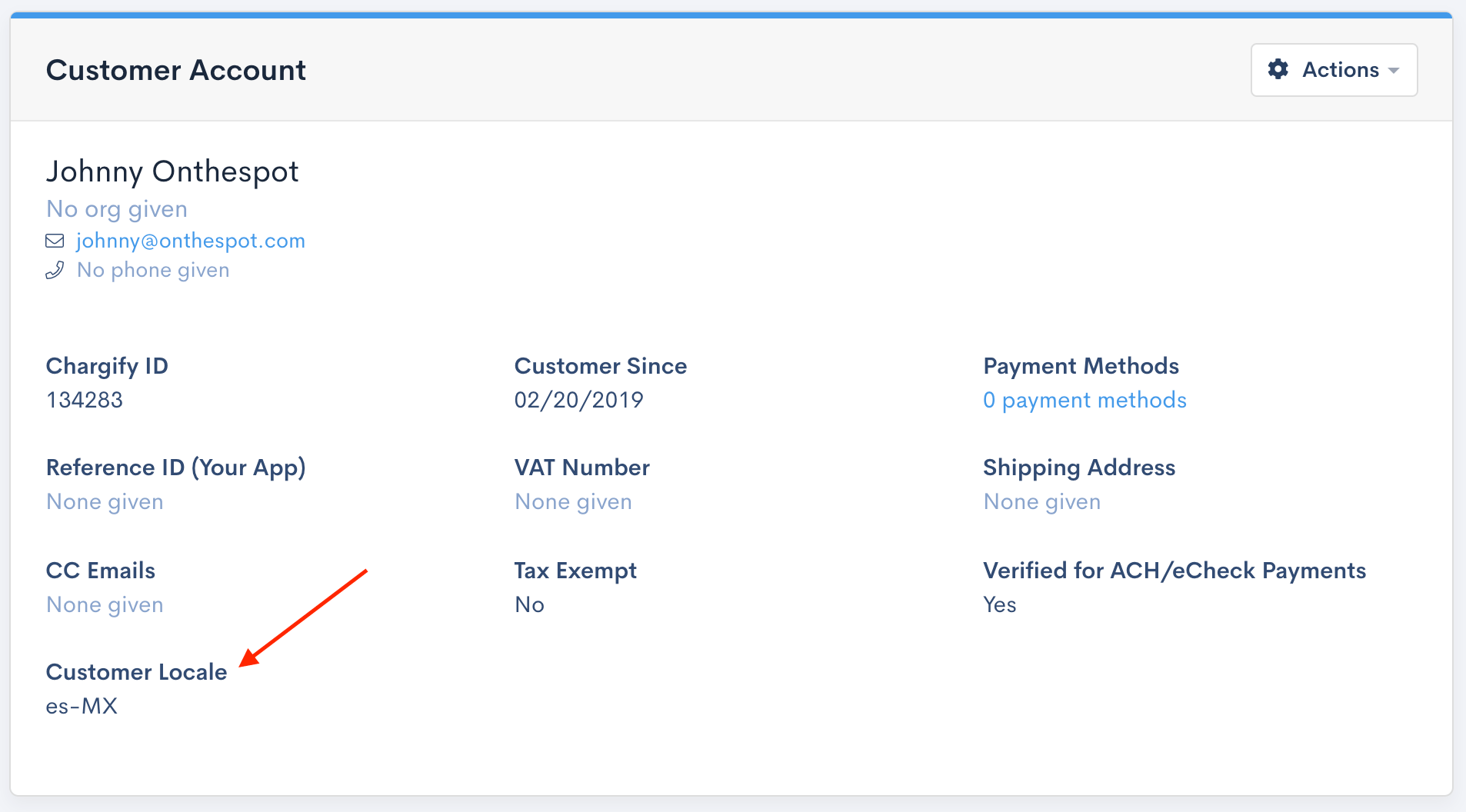Click the Chargify ID value 134283
1466x812 pixels.
coord(84,399)
